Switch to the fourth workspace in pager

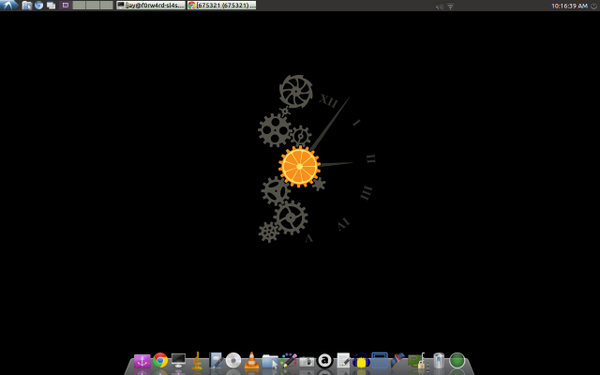point(106,5)
